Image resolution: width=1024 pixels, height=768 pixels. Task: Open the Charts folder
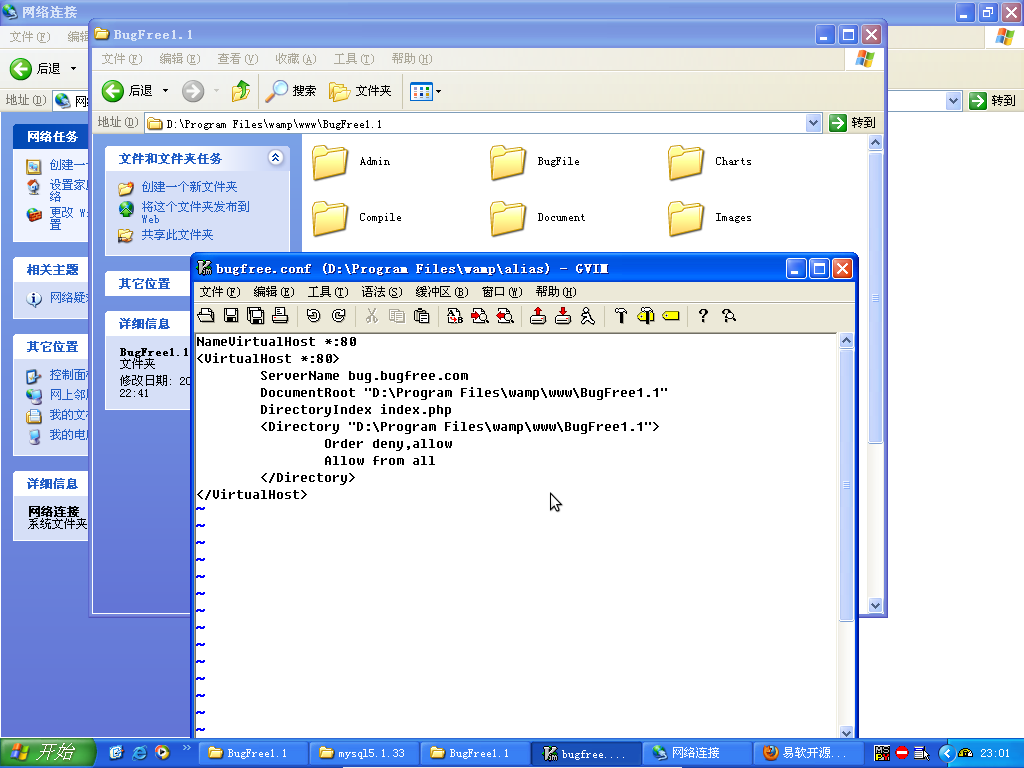pyautogui.click(x=710, y=162)
